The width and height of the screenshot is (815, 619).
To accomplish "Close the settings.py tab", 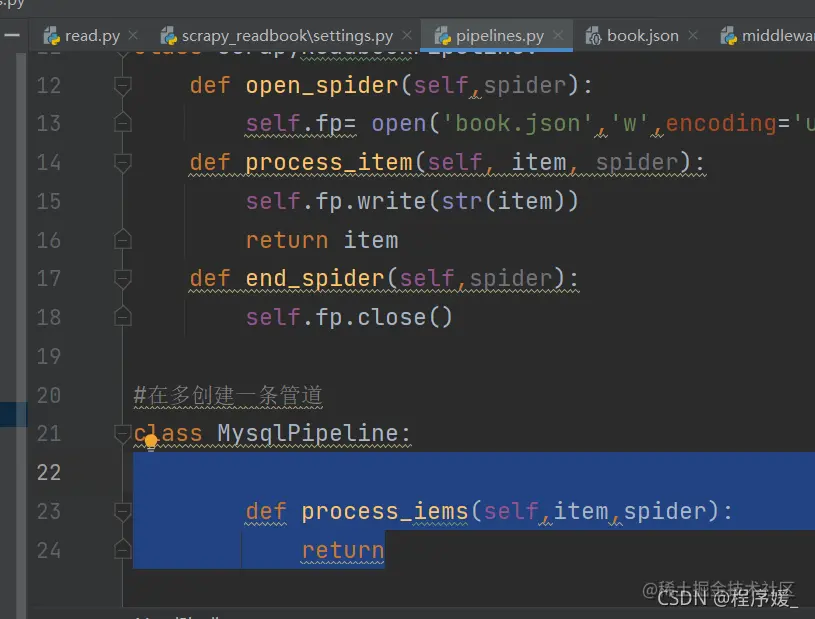I will coord(407,35).
